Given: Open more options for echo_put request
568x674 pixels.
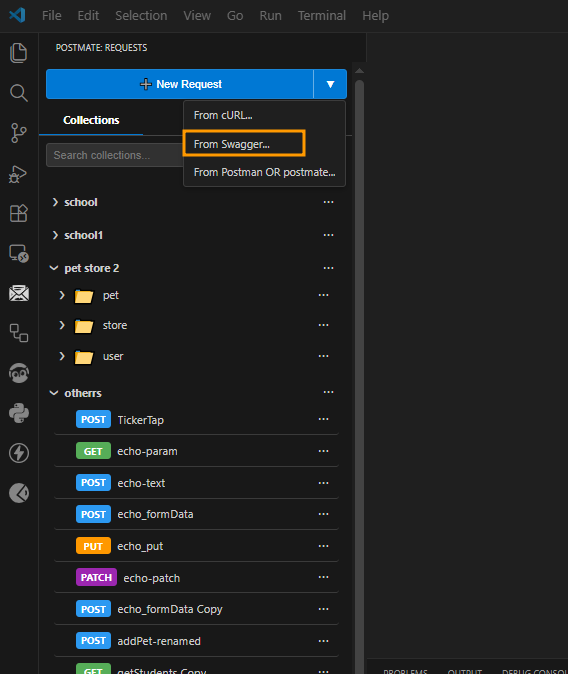Looking at the screenshot, I should [x=323, y=546].
